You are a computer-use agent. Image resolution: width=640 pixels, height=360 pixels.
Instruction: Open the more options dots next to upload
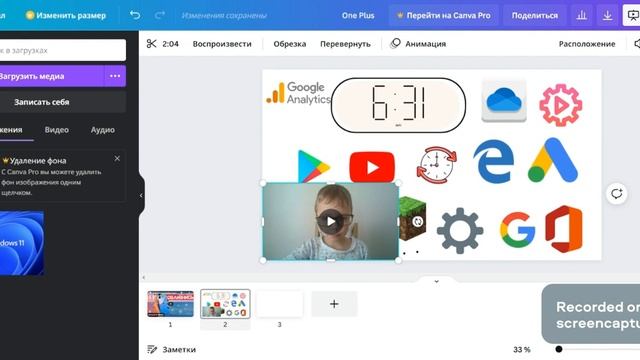(115, 76)
